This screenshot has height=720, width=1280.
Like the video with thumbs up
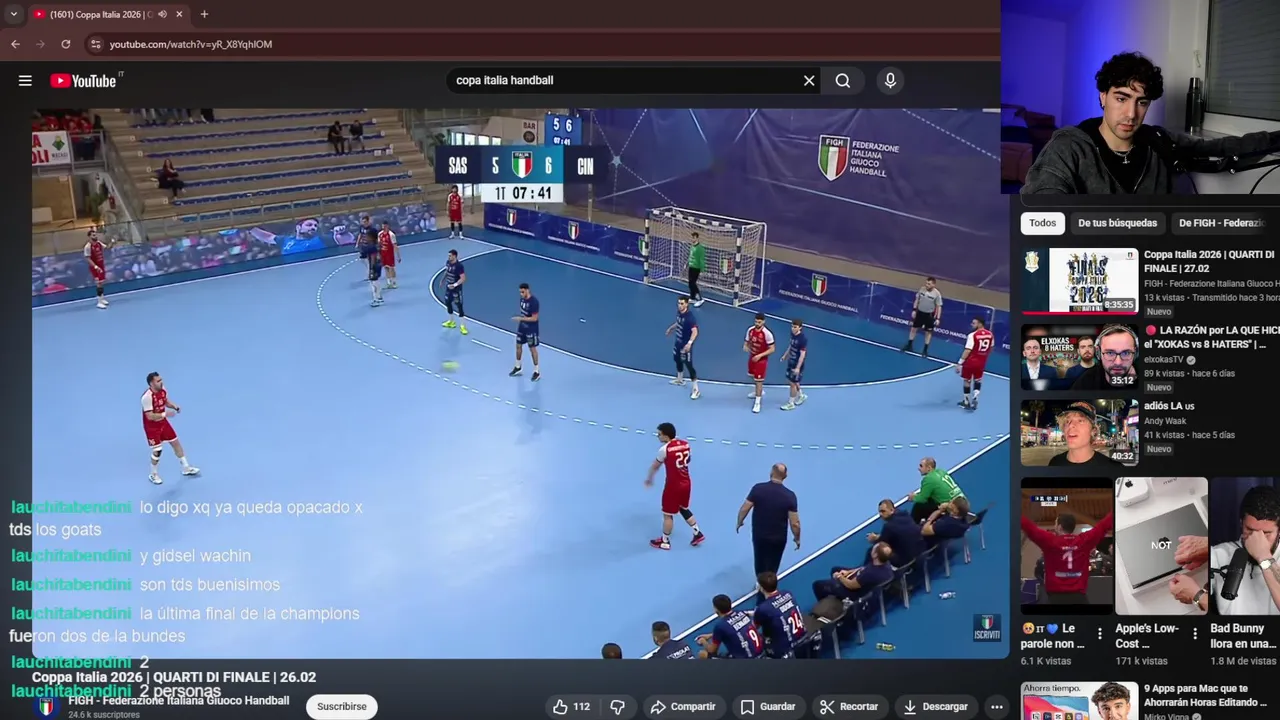coord(571,707)
